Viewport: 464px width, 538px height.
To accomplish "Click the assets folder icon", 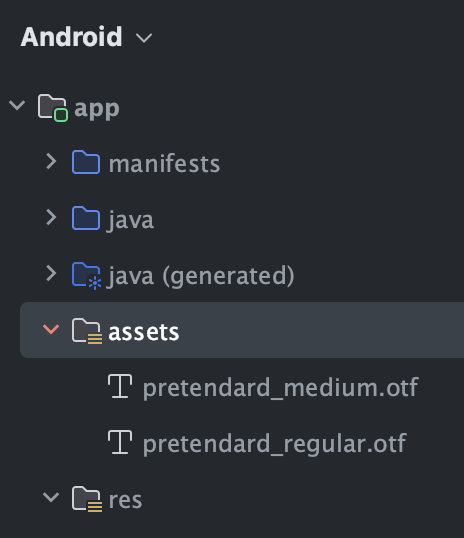I will pyautogui.click(x=87, y=331).
